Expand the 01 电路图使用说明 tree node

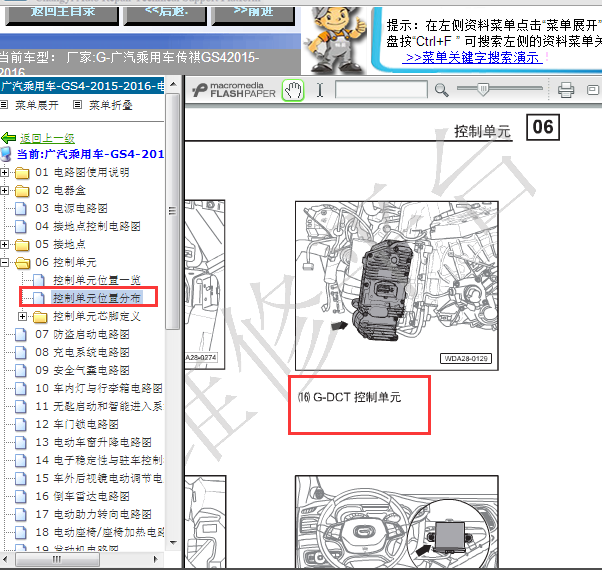pyautogui.click(x=4, y=173)
